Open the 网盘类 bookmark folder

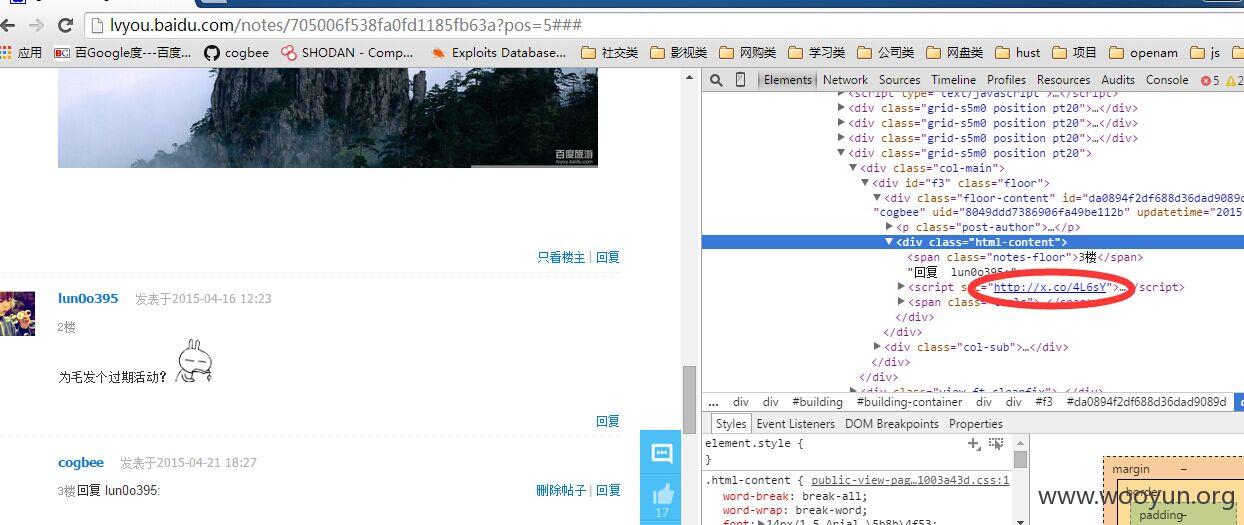(954, 52)
